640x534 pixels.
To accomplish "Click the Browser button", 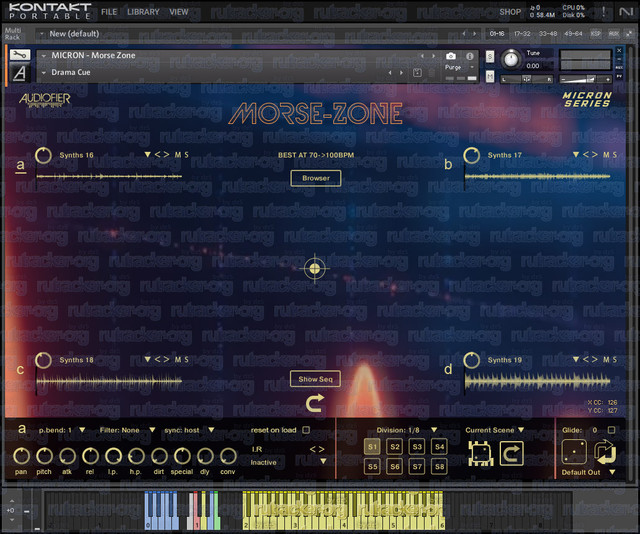I will pyautogui.click(x=316, y=178).
